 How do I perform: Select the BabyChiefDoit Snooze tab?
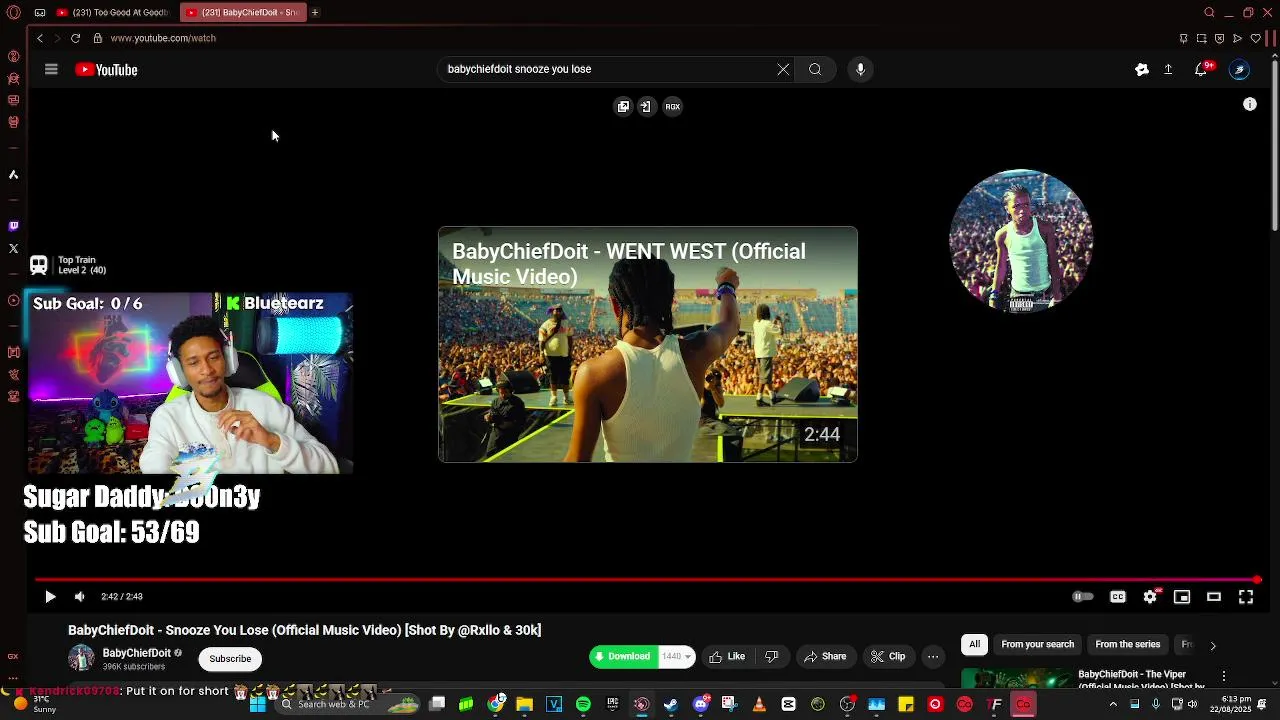point(243,12)
